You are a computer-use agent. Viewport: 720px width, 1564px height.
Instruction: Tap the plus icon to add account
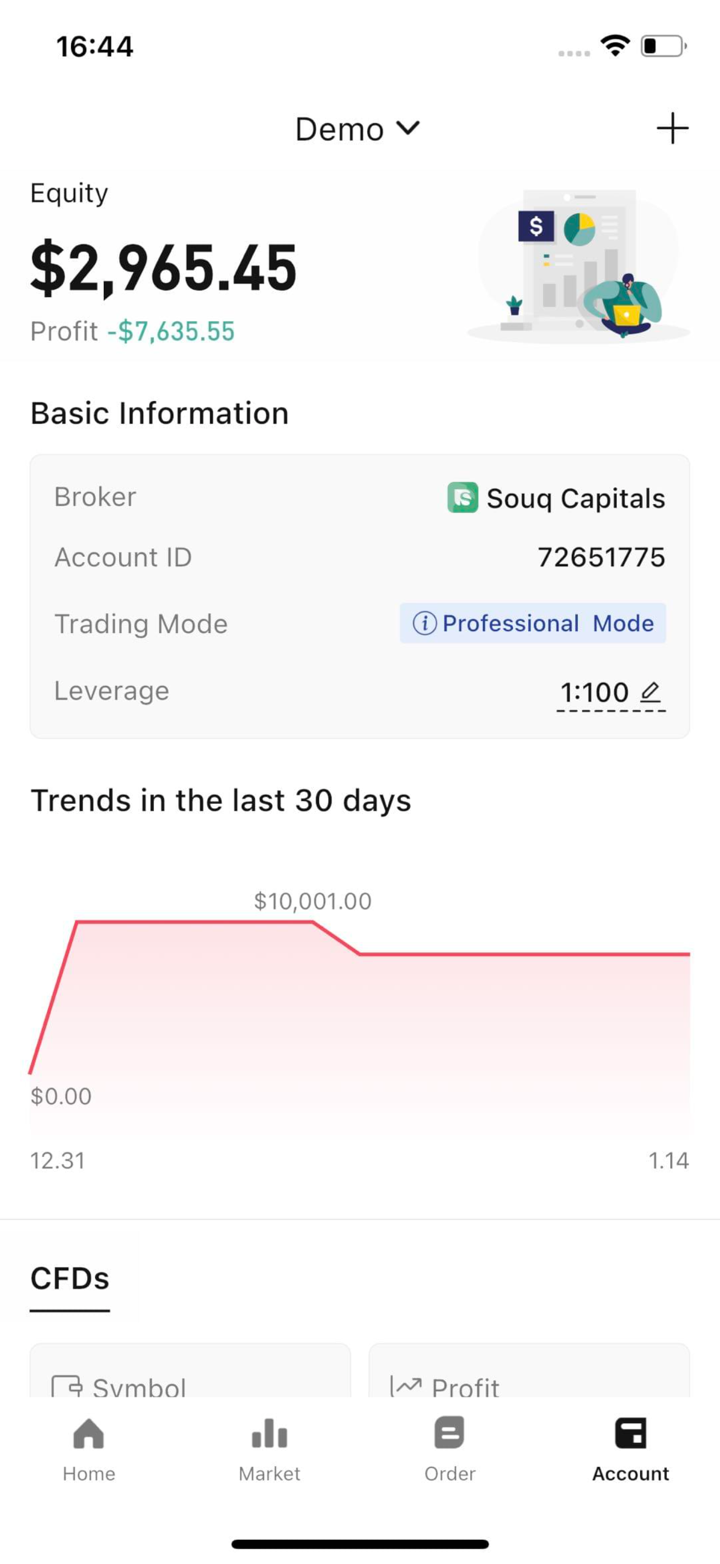click(672, 129)
